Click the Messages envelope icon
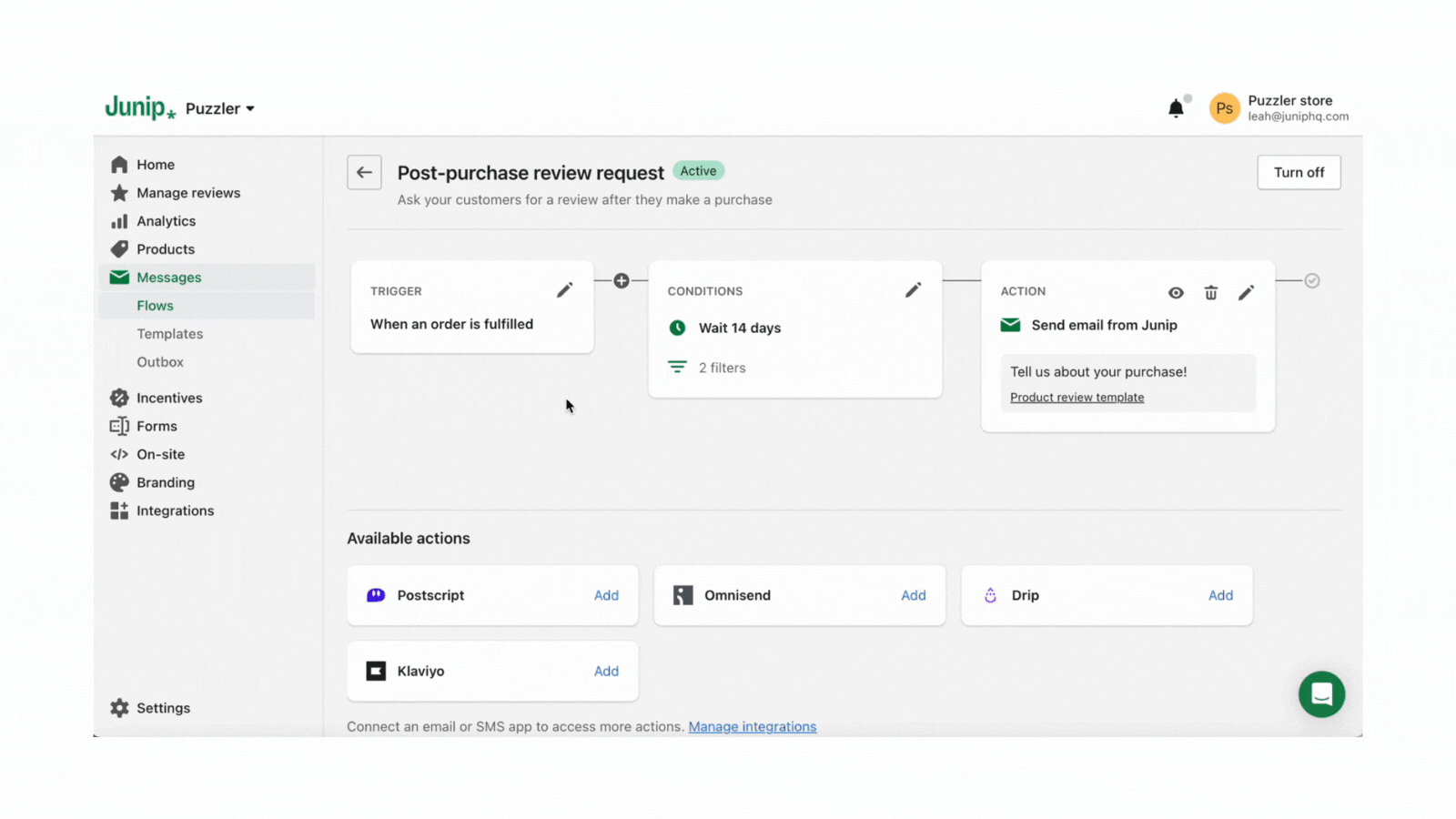Viewport: 1456px width, 819px height. (x=119, y=278)
